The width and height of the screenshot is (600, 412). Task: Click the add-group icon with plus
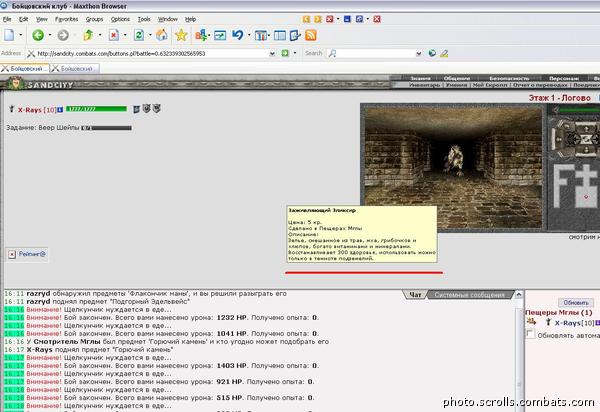[x=201, y=35]
